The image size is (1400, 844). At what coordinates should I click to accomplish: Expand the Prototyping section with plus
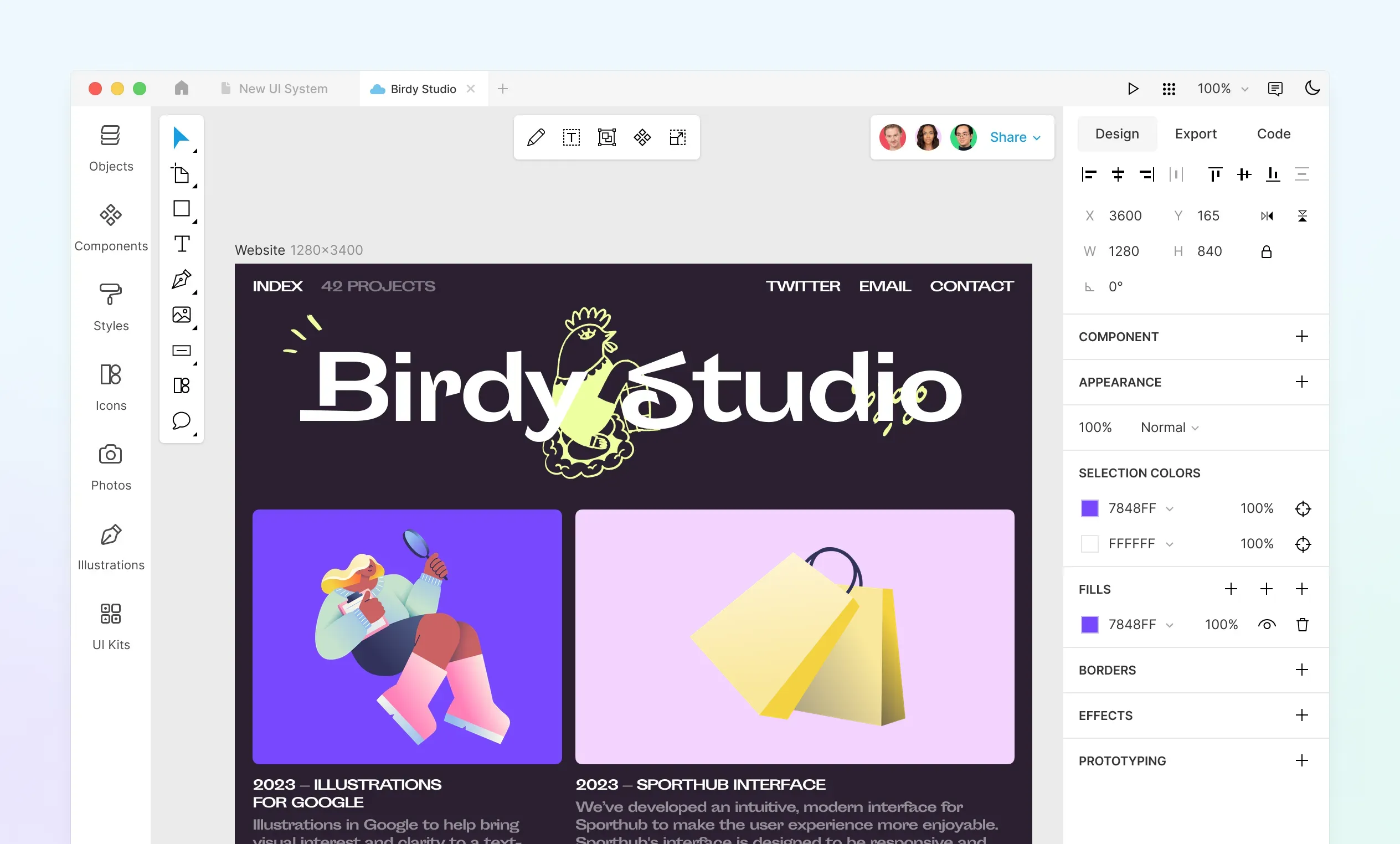[x=1301, y=760]
